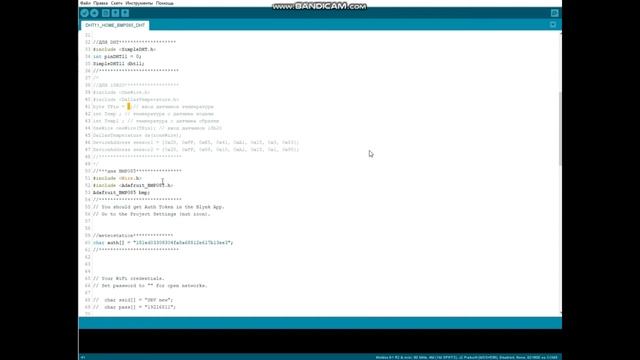Click the SimpleDHT11 dht11 declaration line
The height and width of the screenshot is (360, 640).
118,64
